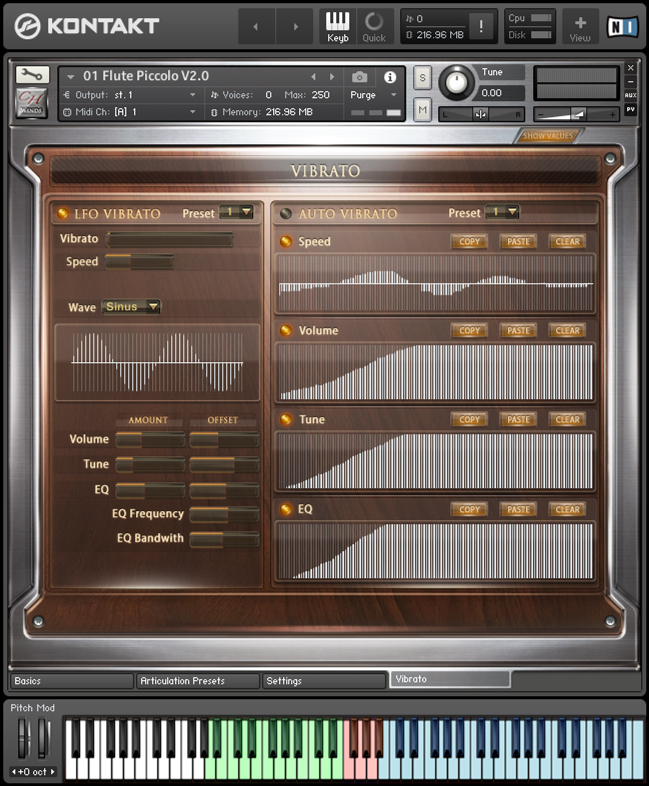Open LFO Vibrato Preset dropdown

[237, 212]
